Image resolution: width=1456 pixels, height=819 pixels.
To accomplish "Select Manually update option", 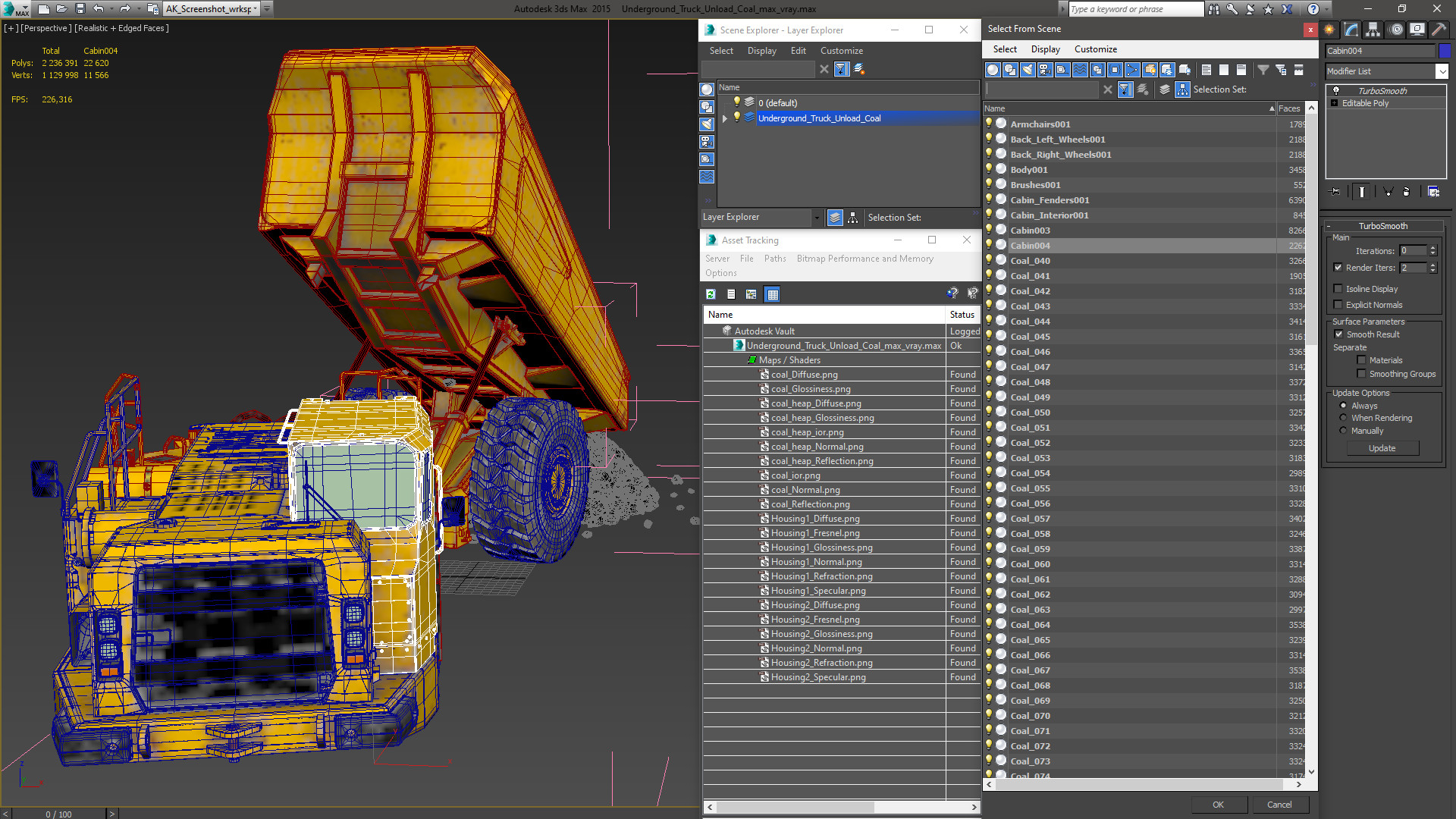I will point(1344,431).
